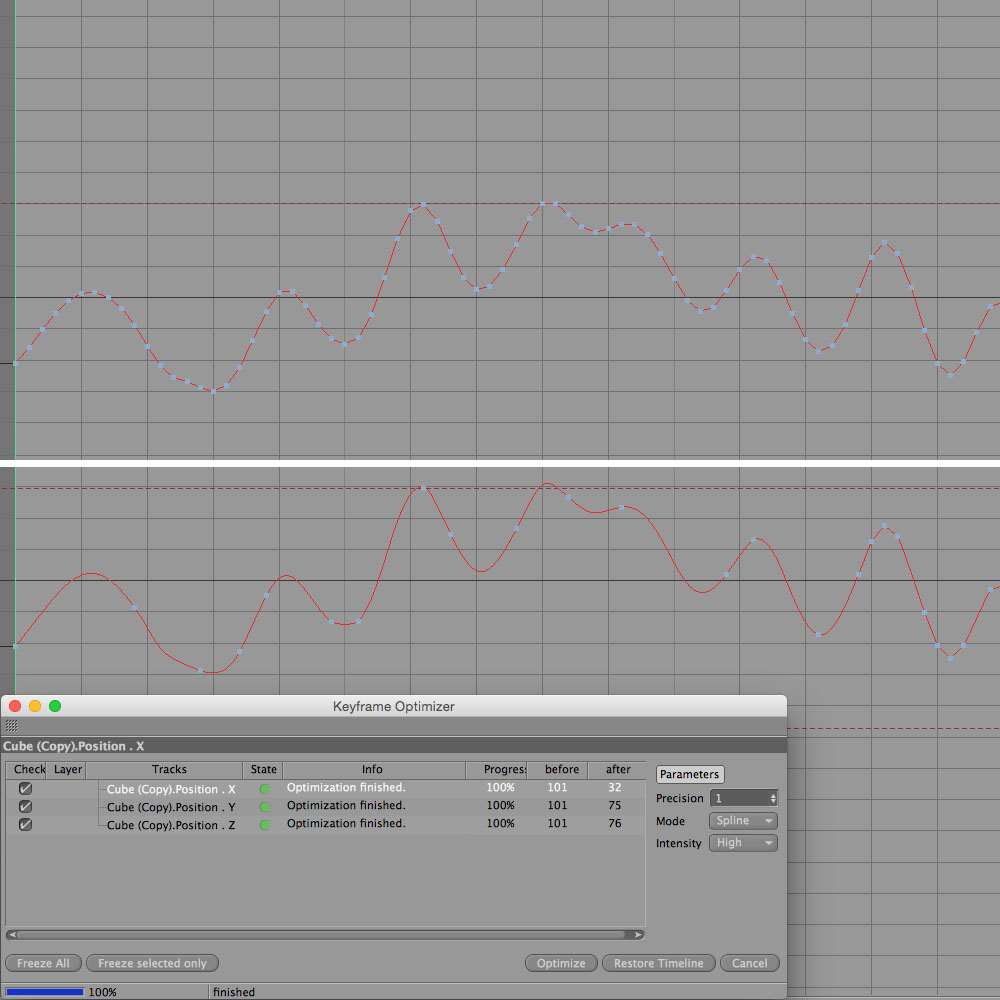Click the 100% label in the status bar
Screen dimensions: 1000x1000
[103, 992]
